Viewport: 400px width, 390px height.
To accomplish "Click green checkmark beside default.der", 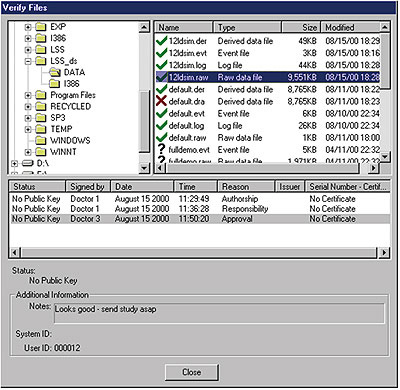I will 161,89.
